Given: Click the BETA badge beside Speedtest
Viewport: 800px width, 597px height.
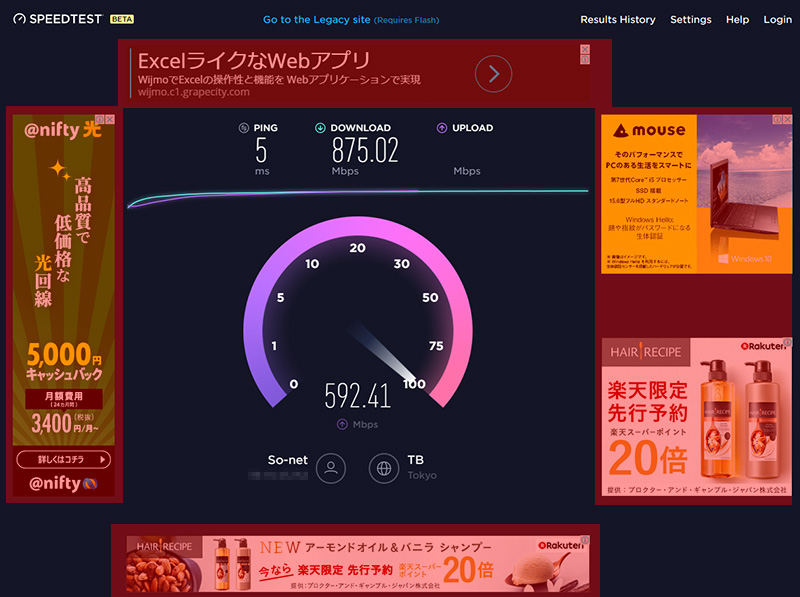Looking at the screenshot, I should (x=122, y=20).
